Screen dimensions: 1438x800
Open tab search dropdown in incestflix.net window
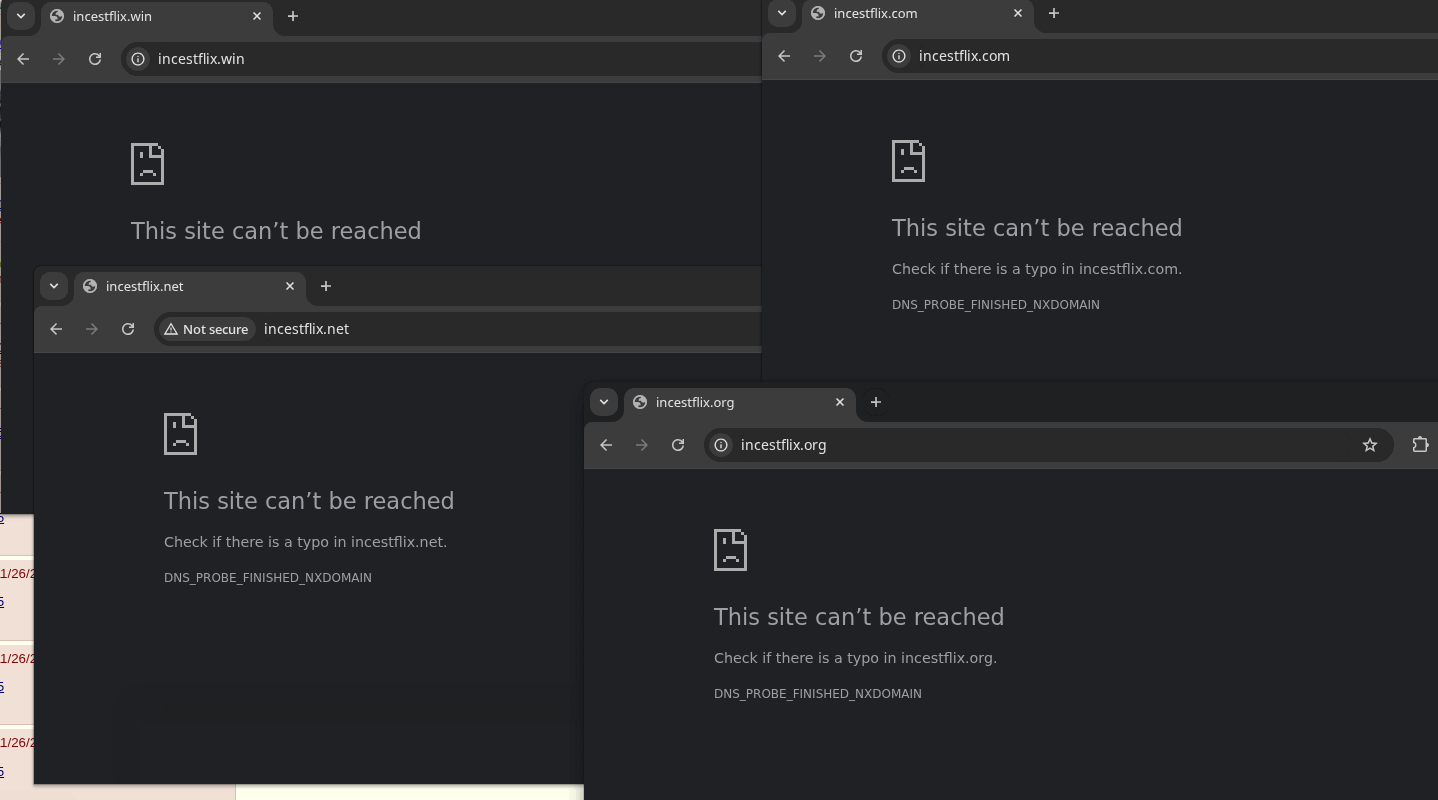pos(53,286)
